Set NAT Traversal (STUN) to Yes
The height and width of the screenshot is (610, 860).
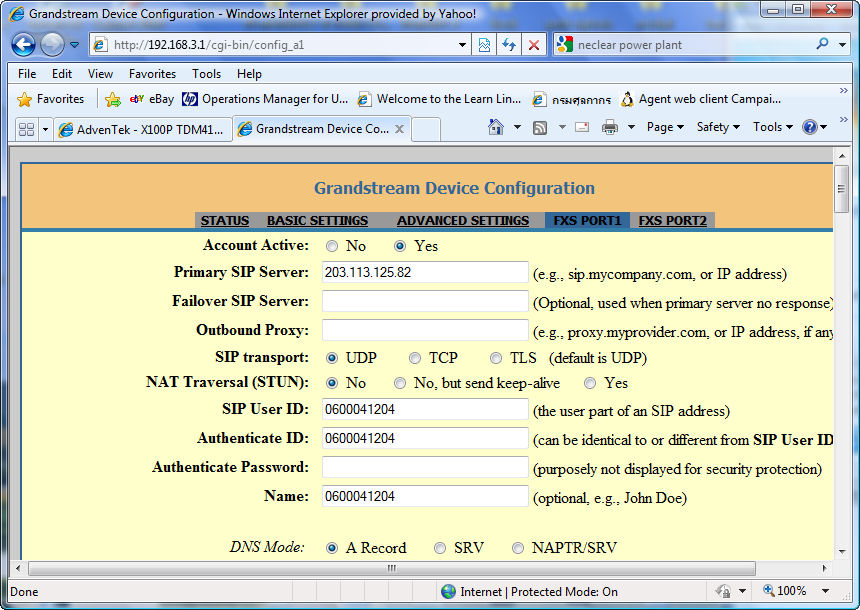coord(590,383)
